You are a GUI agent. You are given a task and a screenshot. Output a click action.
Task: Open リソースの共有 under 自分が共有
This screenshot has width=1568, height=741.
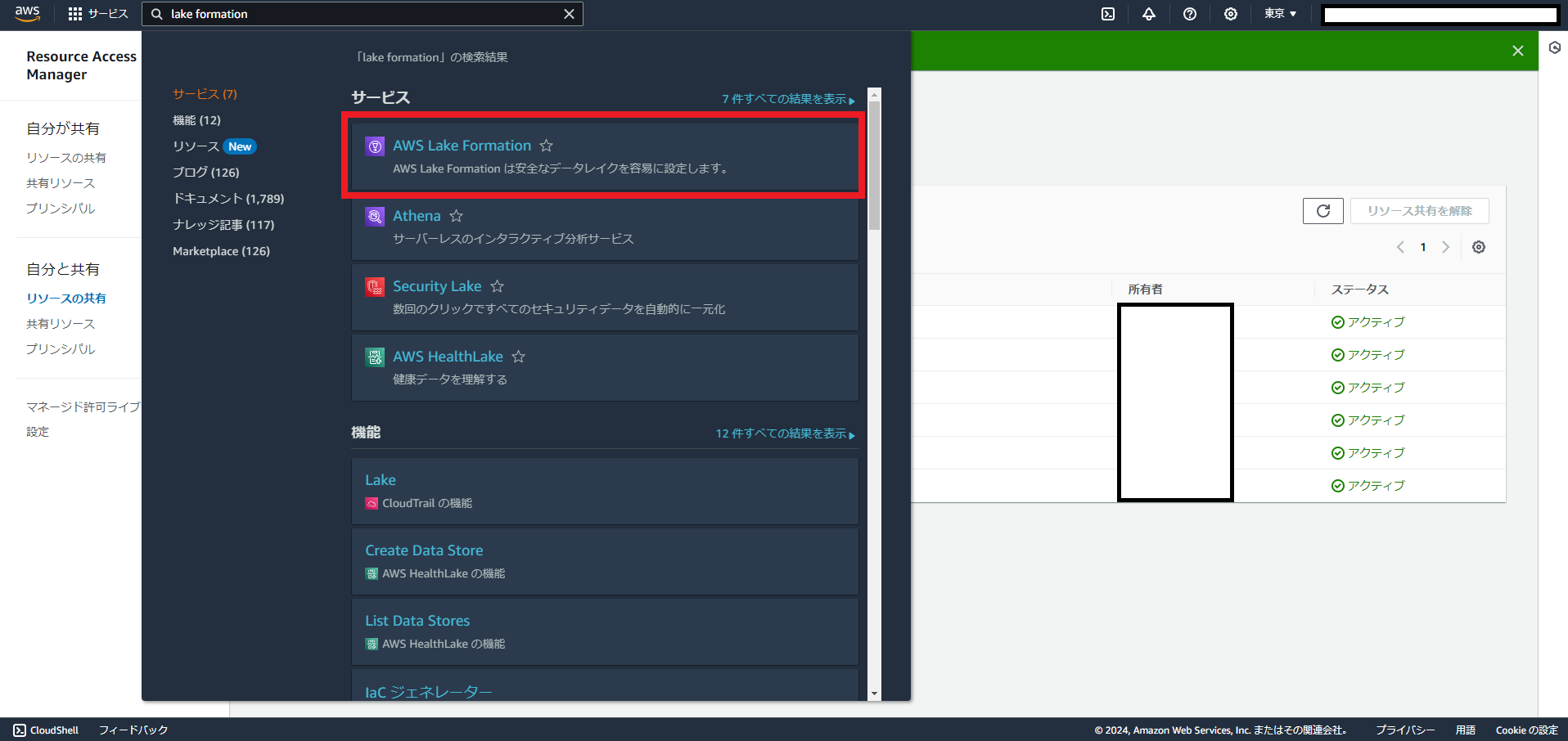pos(66,158)
